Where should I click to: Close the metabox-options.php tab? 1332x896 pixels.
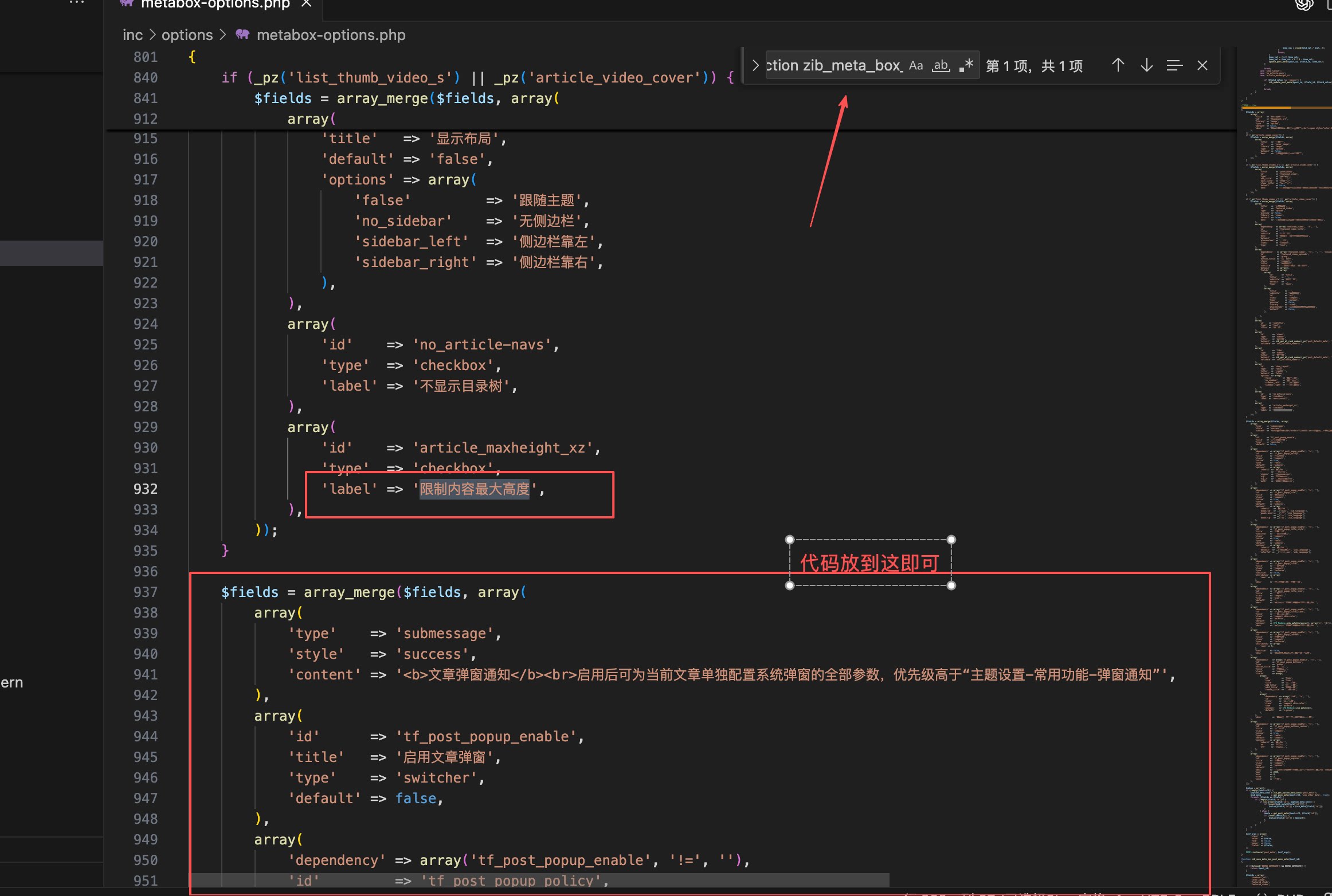(306, 4)
